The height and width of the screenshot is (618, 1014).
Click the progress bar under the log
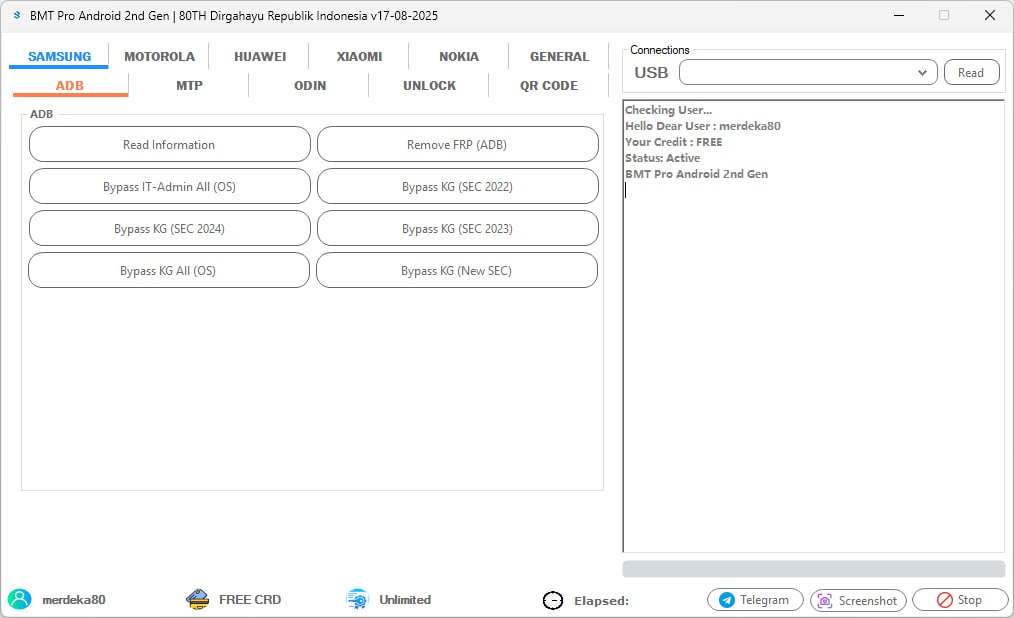(814, 569)
